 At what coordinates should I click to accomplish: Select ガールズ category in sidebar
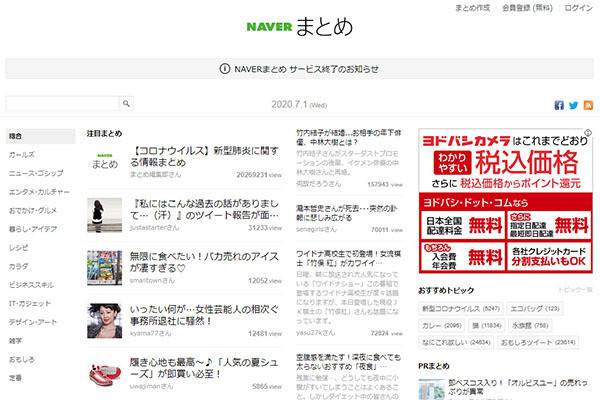22,155
